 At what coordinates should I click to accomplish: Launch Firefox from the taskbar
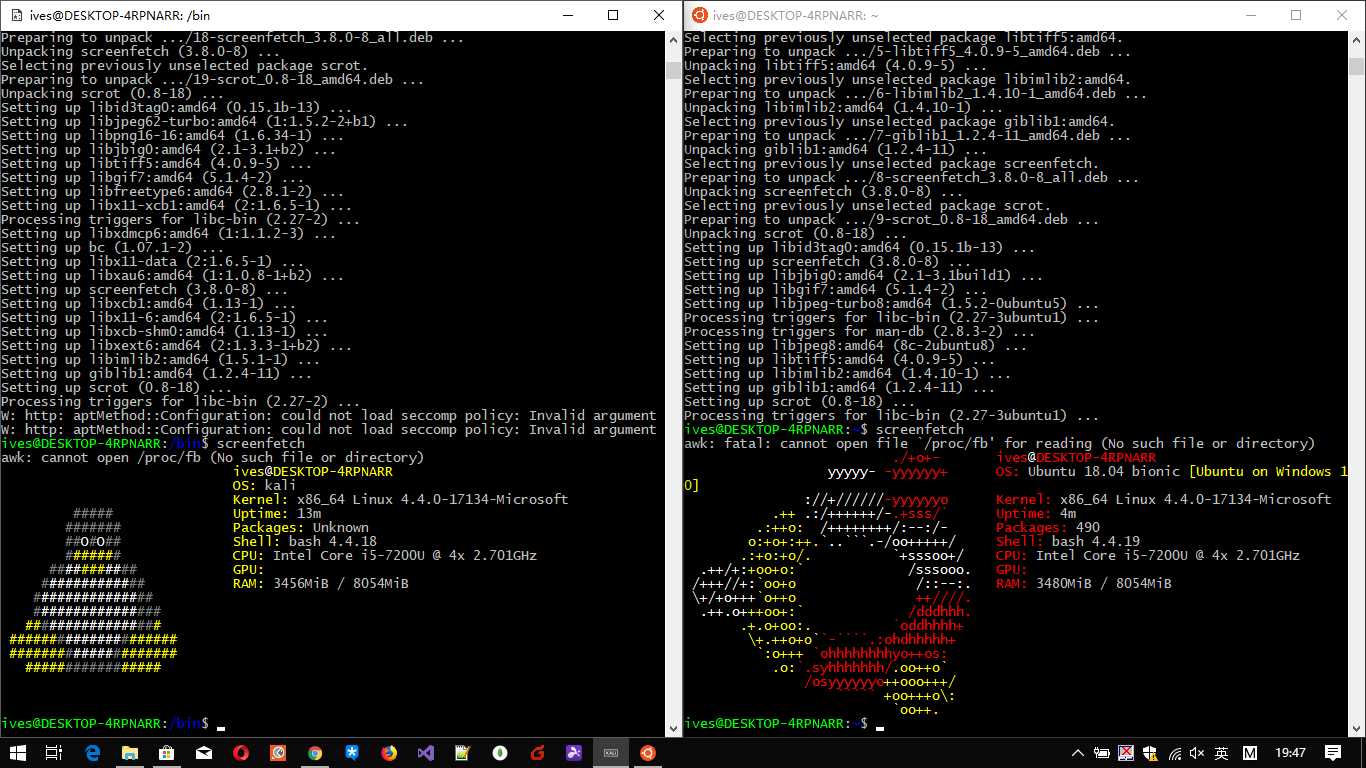click(x=389, y=752)
